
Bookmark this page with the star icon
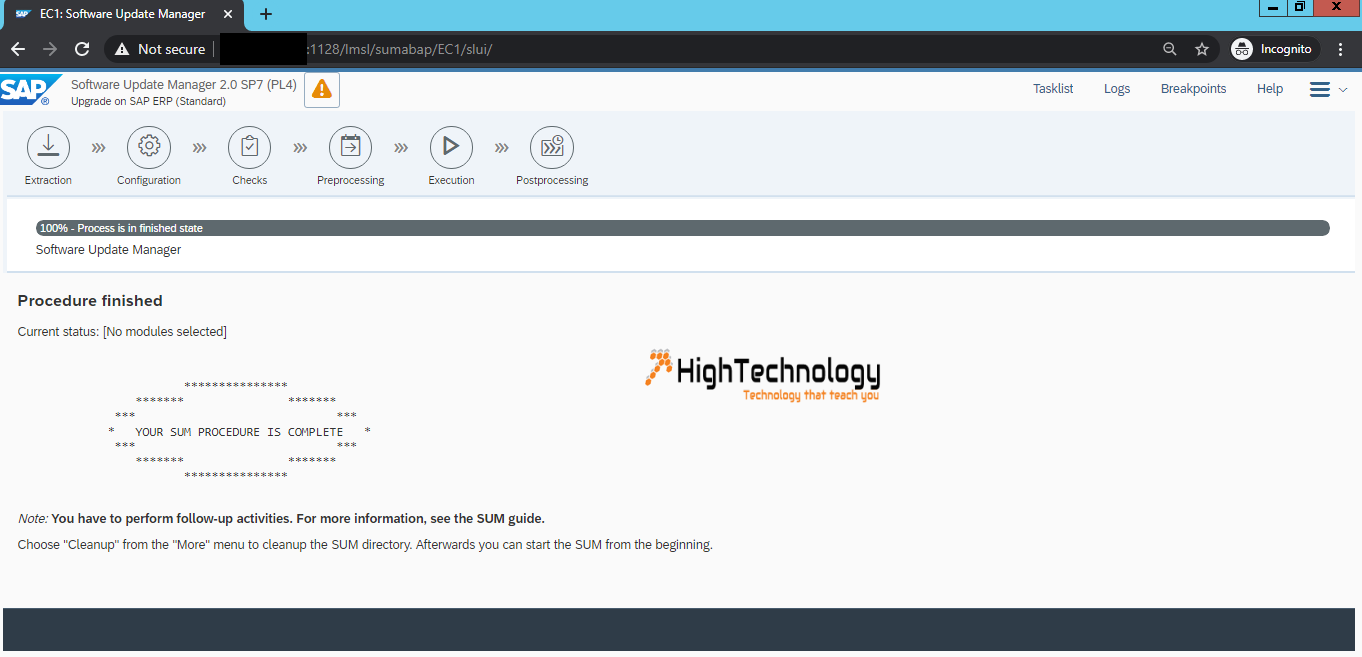click(x=1202, y=49)
